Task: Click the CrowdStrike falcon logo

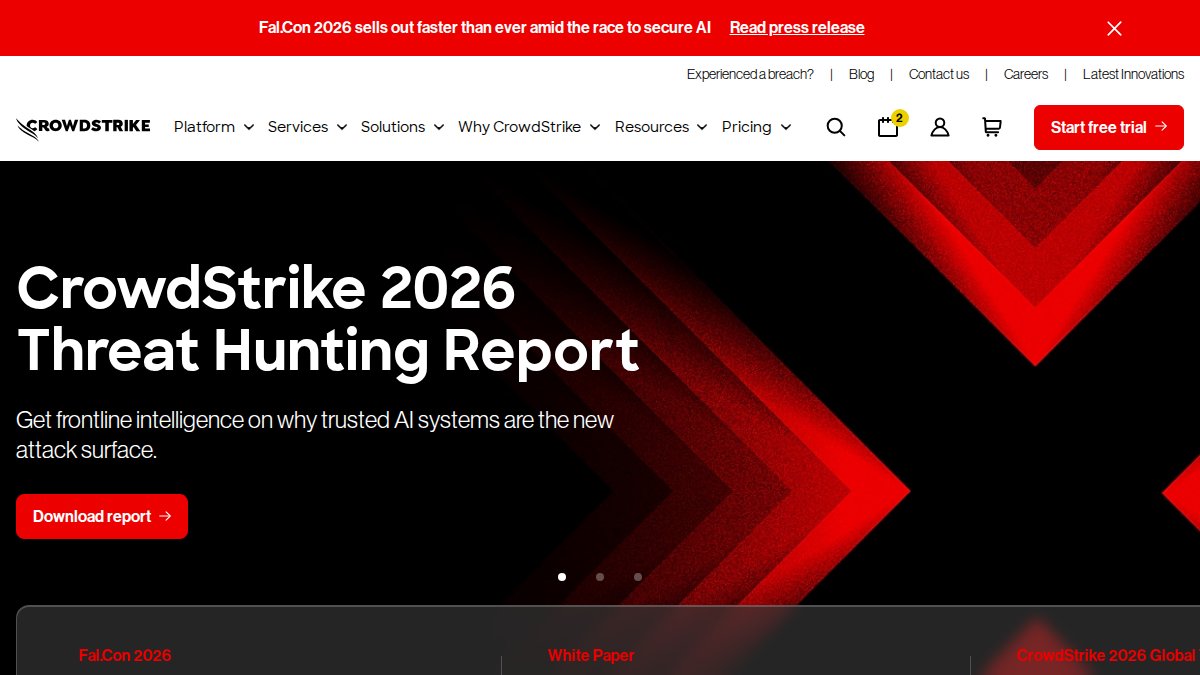Action: pos(83,128)
